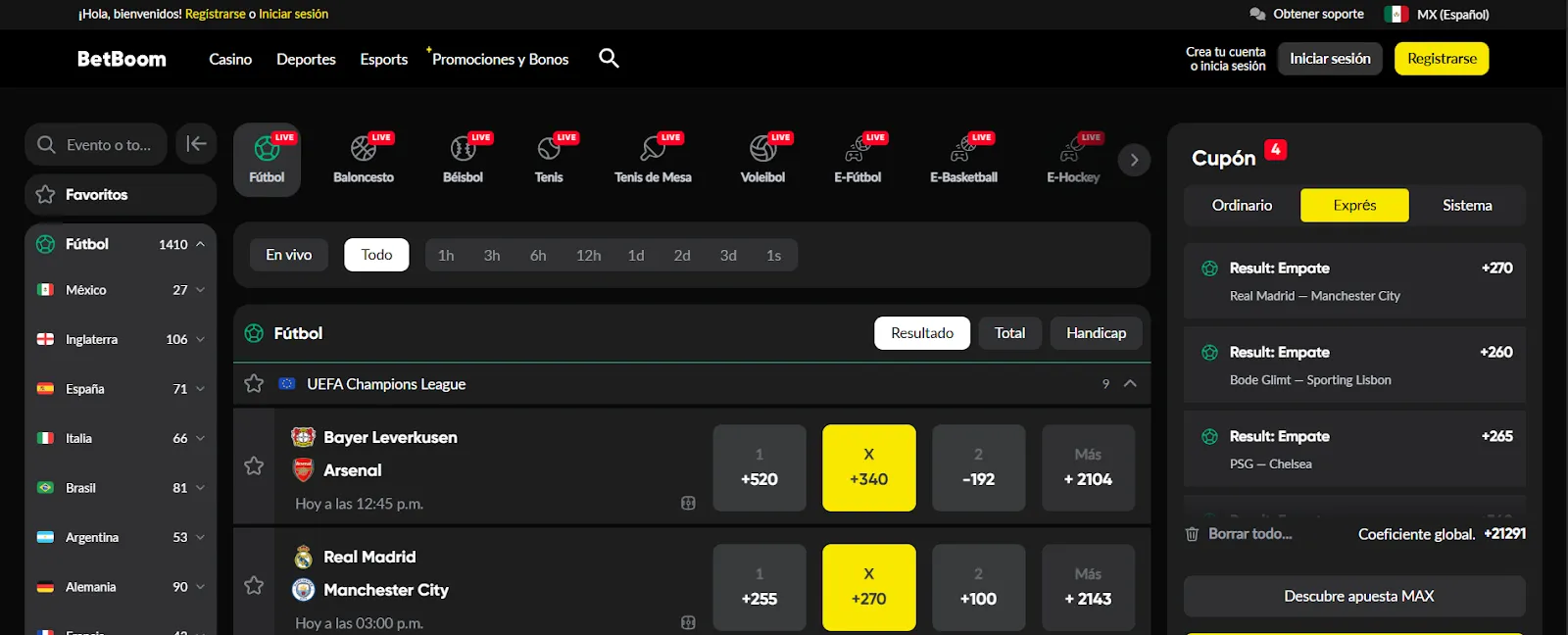Filter events to next 12h

tap(589, 255)
